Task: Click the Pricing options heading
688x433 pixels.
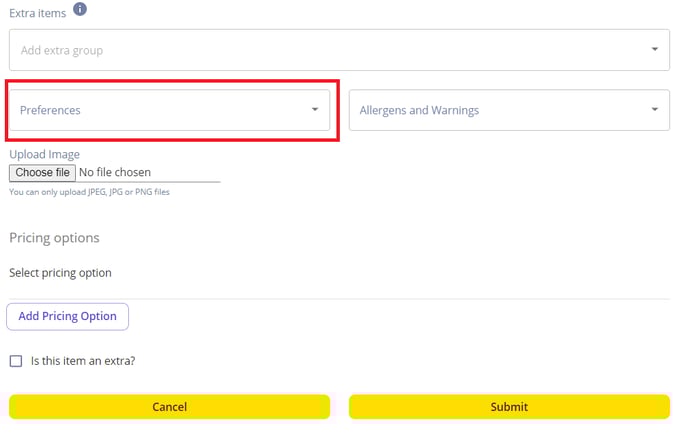Action: click(x=54, y=238)
